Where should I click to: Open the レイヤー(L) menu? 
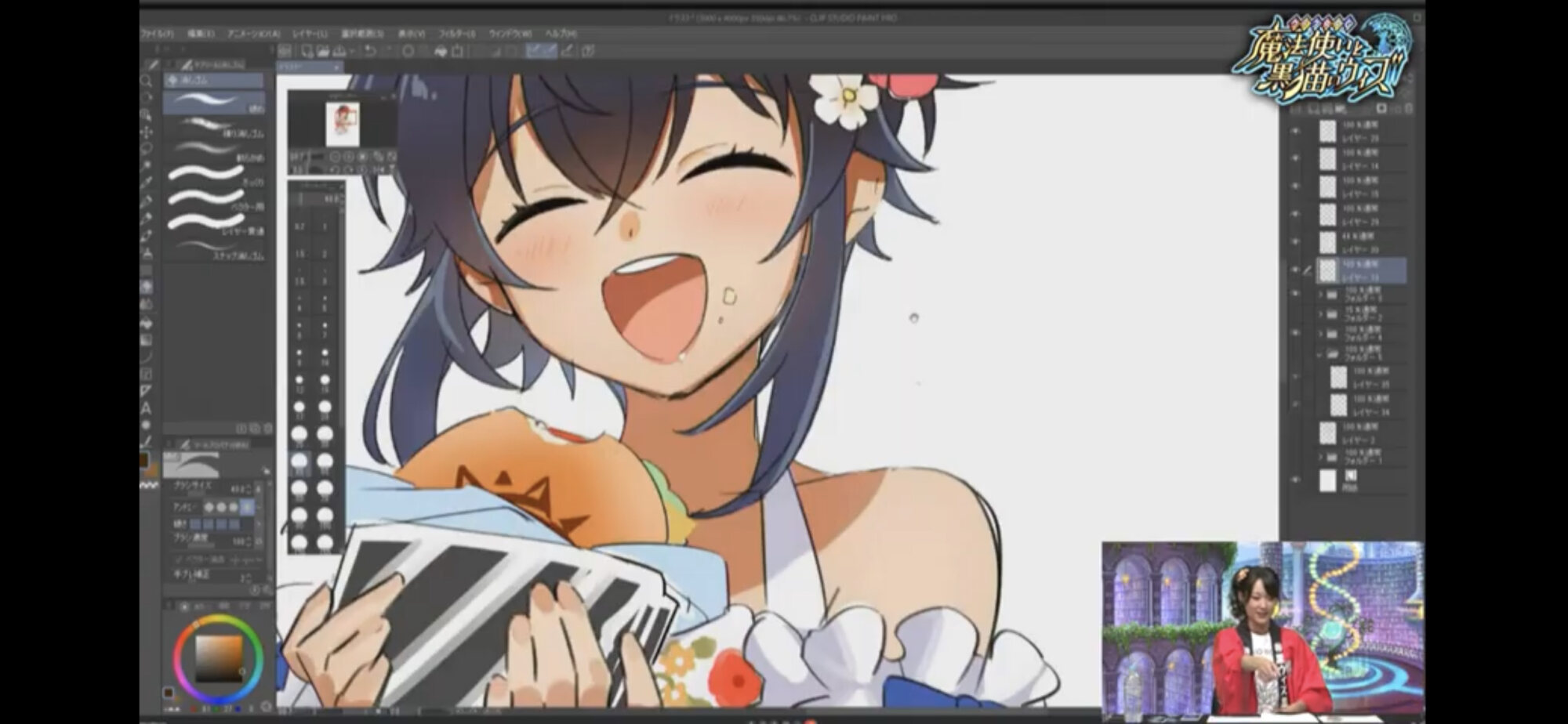[x=310, y=34]
